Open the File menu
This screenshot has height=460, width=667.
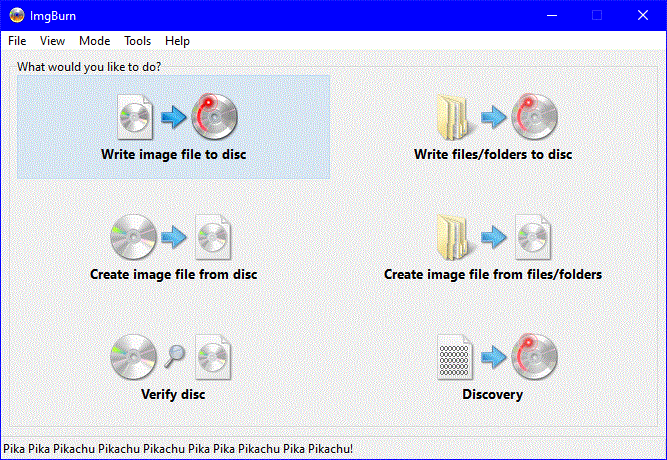(17, 41)
